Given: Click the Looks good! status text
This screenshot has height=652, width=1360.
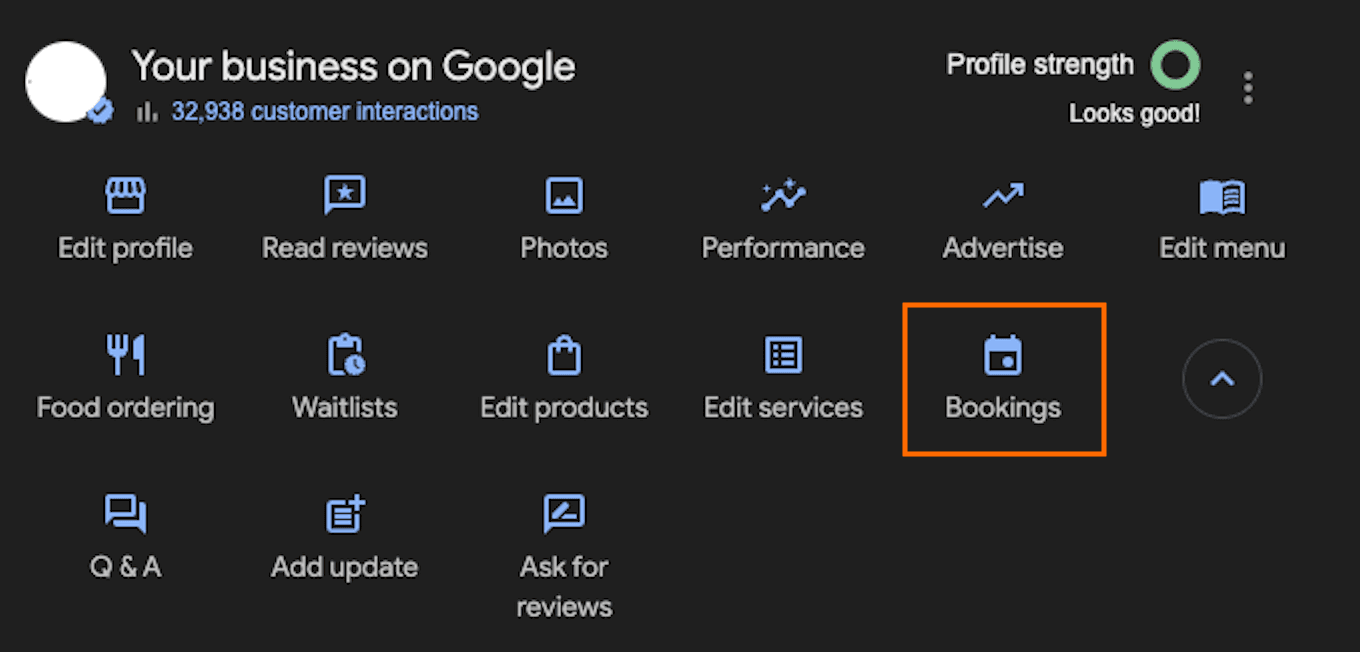Looking at the screenshot, I should coord(1134,114).
